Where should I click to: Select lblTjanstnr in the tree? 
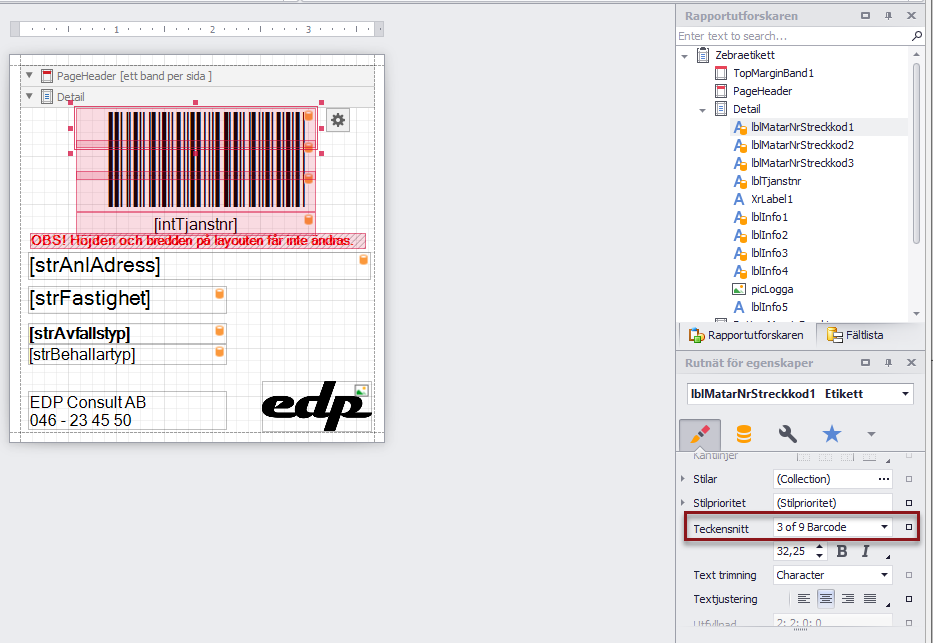776,181
